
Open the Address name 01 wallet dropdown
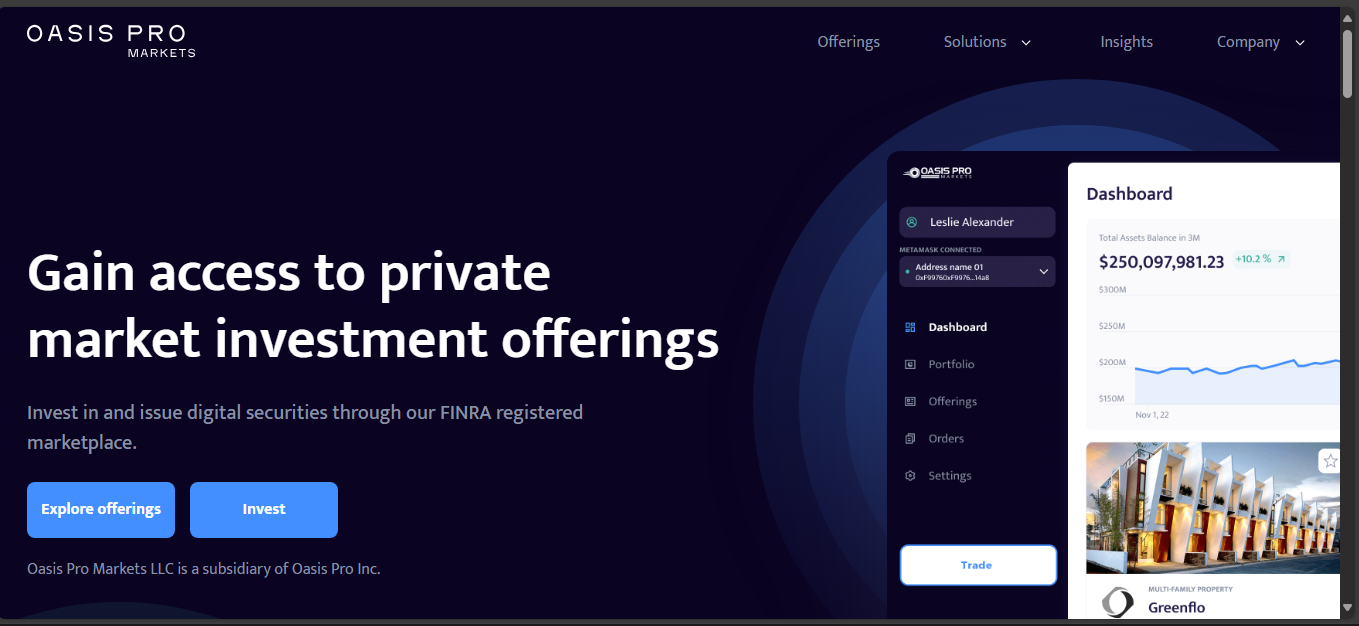point(1043,271)
